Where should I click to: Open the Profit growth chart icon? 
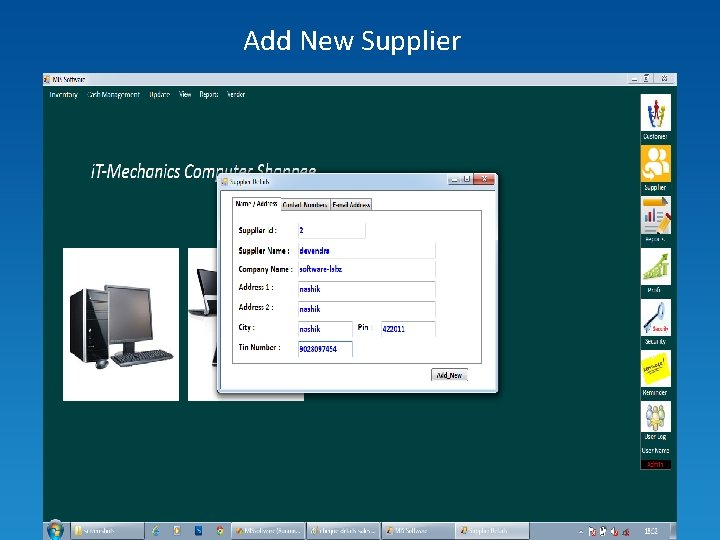pyautogui.click(x=655, y=266)
